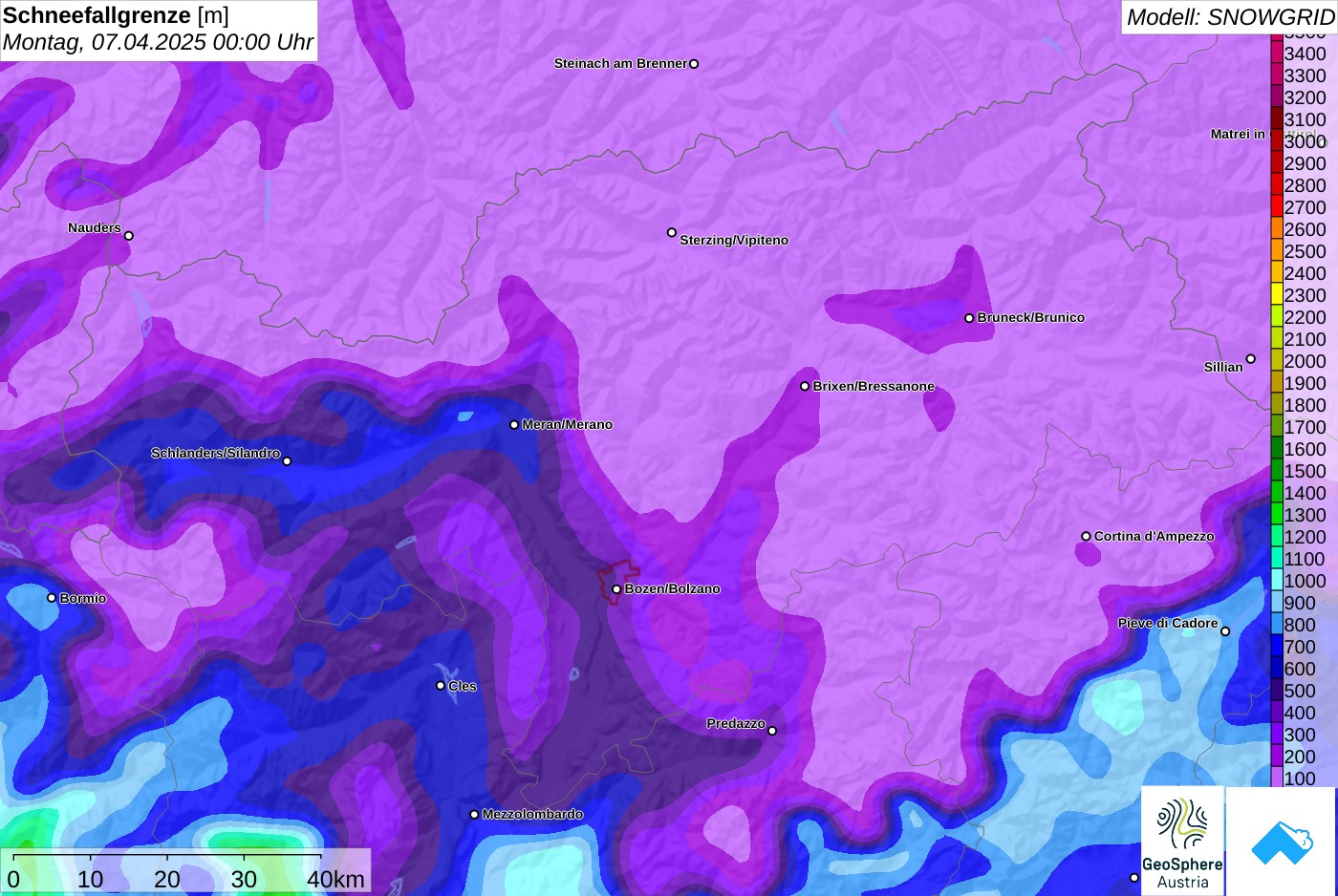Click the Sterzing/Vipiteno marker dot
Viewport: 1338px width, 896px height.
point(672,232)
